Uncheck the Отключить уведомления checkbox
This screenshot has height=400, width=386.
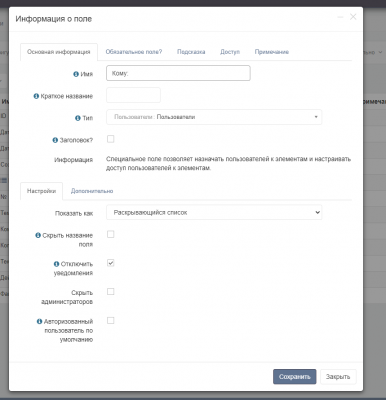[x=111, y=263]
